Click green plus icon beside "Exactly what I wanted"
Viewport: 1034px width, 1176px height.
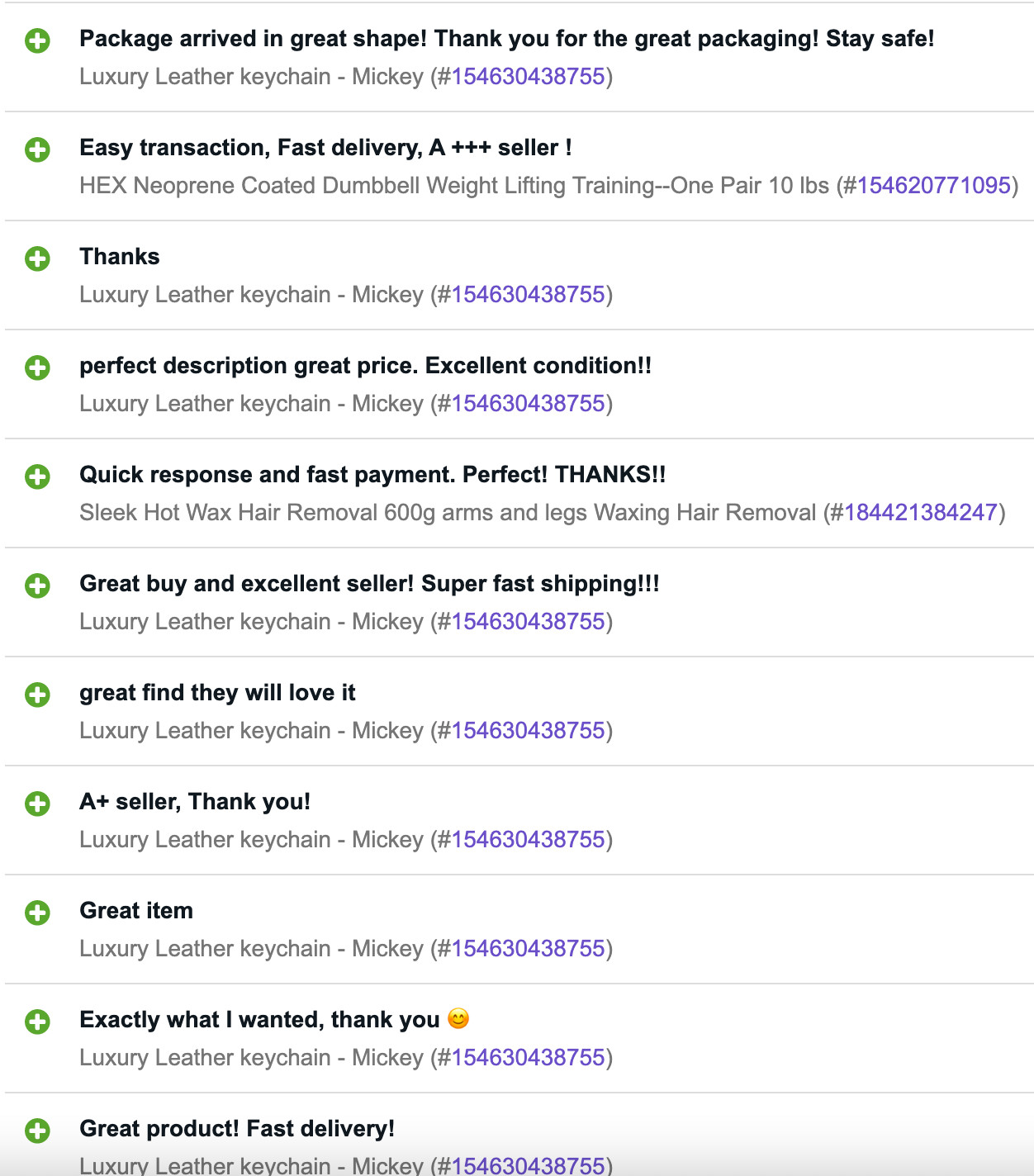pyautogui.click(x=37, y=1022)
